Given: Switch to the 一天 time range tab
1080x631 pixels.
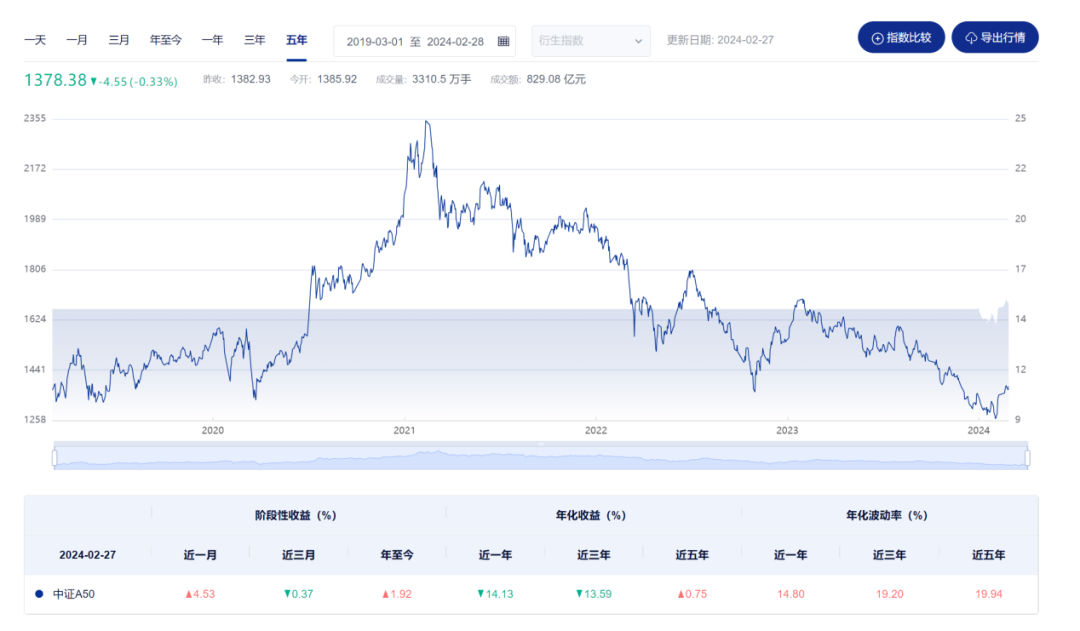Looking at the screenshot, I should 35,40.
